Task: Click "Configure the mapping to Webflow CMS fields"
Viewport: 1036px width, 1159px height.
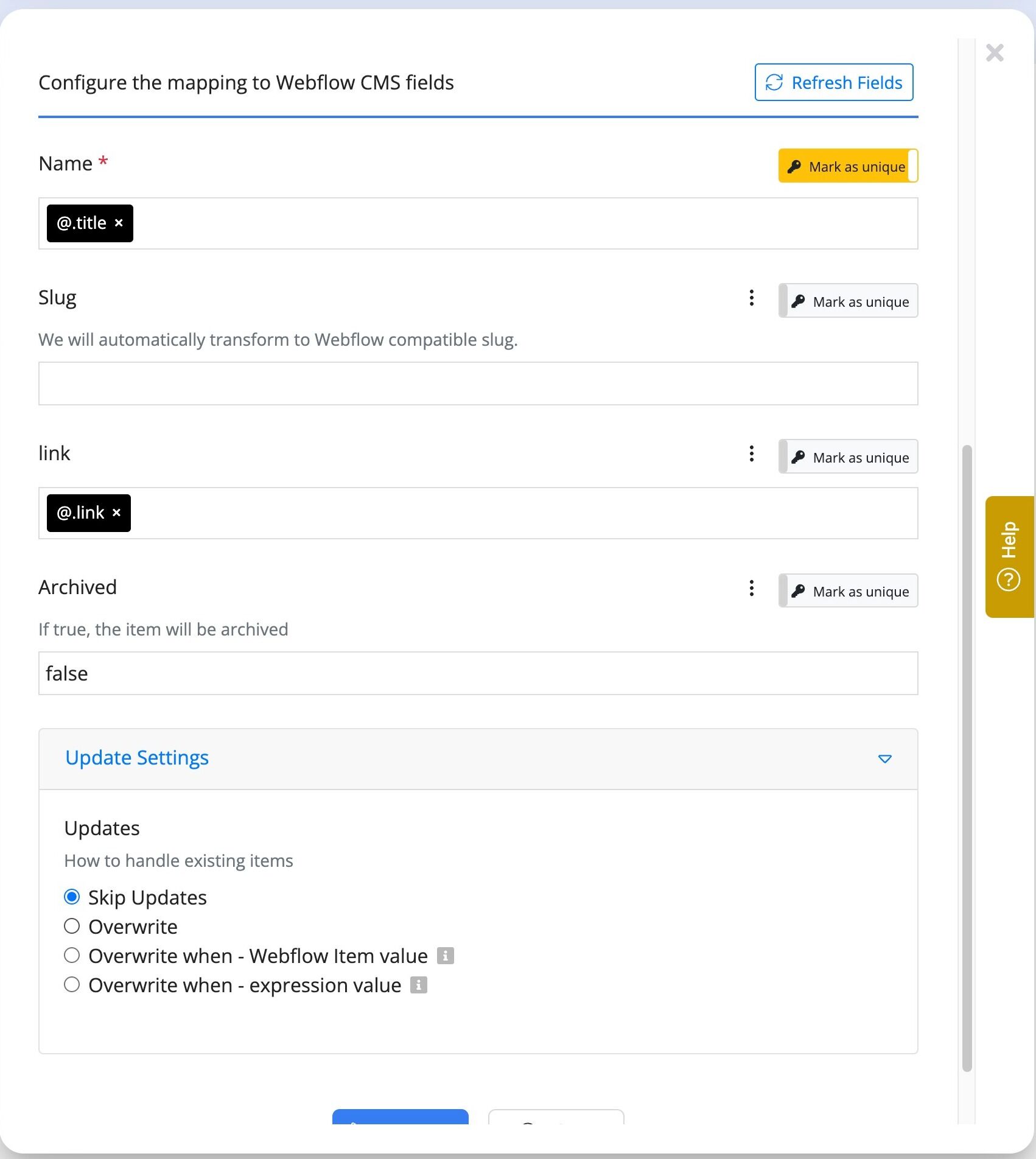Action: (246, 83)
